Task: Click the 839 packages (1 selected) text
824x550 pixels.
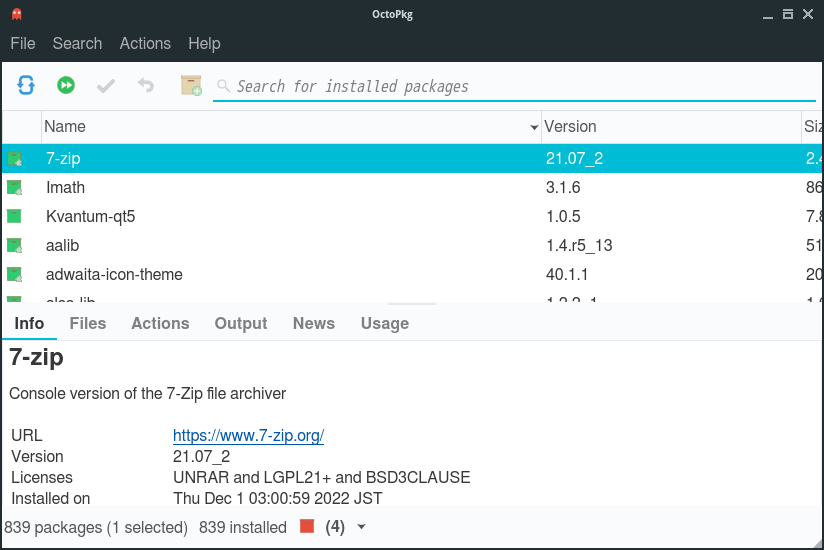Action: pyautogui.click(x=96, y=527)
